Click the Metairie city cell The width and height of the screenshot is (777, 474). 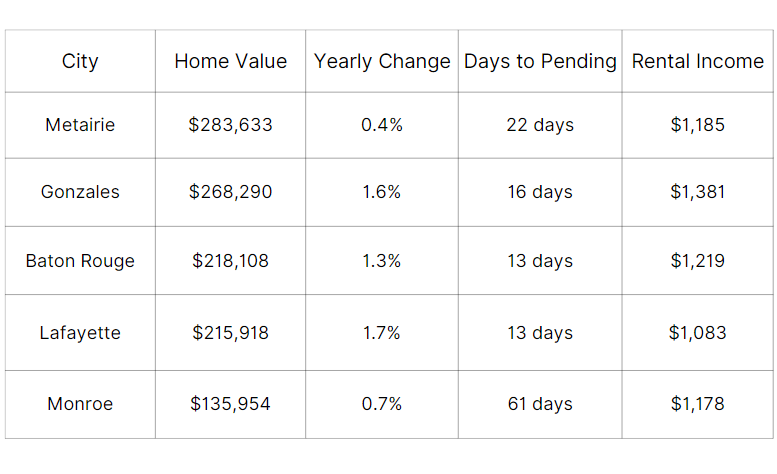[80, 125]
